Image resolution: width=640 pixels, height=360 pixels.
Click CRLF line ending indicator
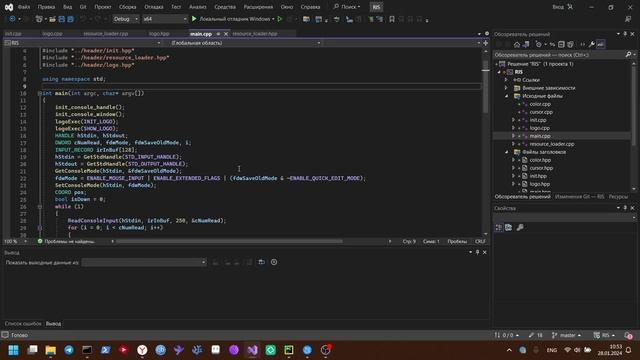tap(480, 241)
